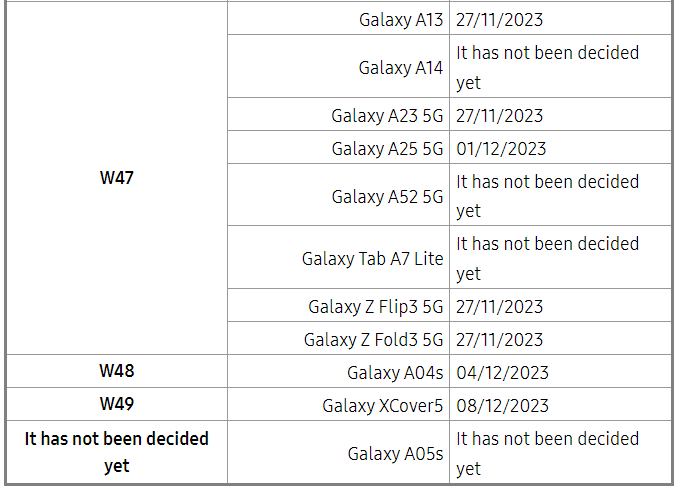The image size is (677, 487).
Task: Select the Galaxy A05s model cell
Action: tap(338, 452)
